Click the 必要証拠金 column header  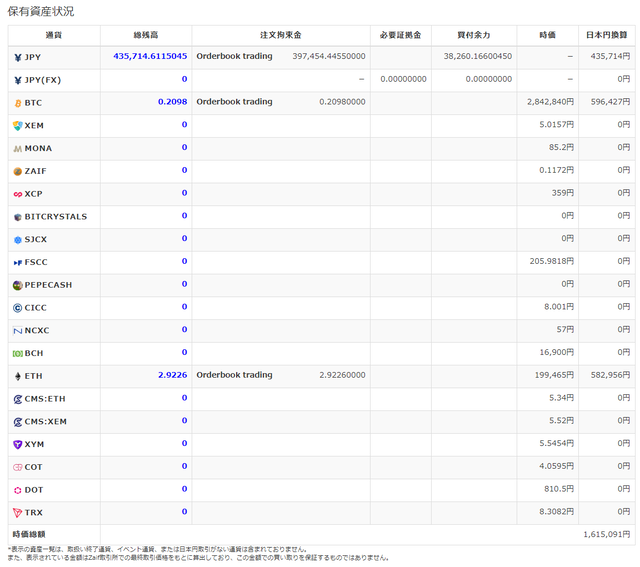coord(400,35)
